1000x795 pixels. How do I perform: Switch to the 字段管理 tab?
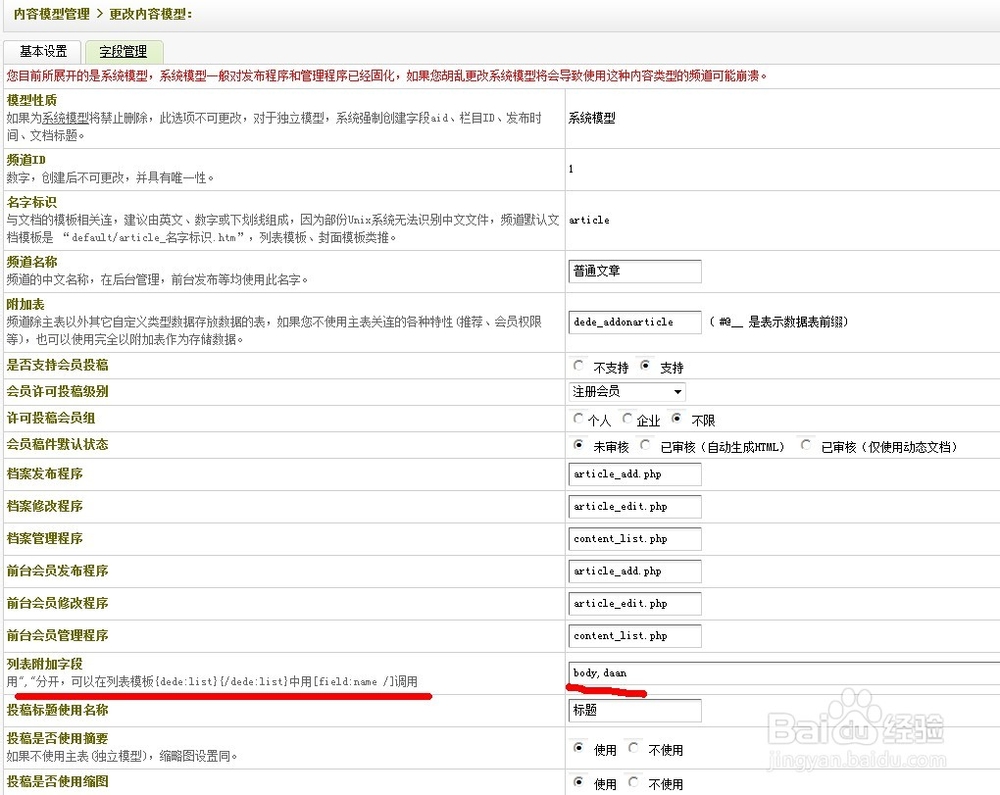point(123,51)
